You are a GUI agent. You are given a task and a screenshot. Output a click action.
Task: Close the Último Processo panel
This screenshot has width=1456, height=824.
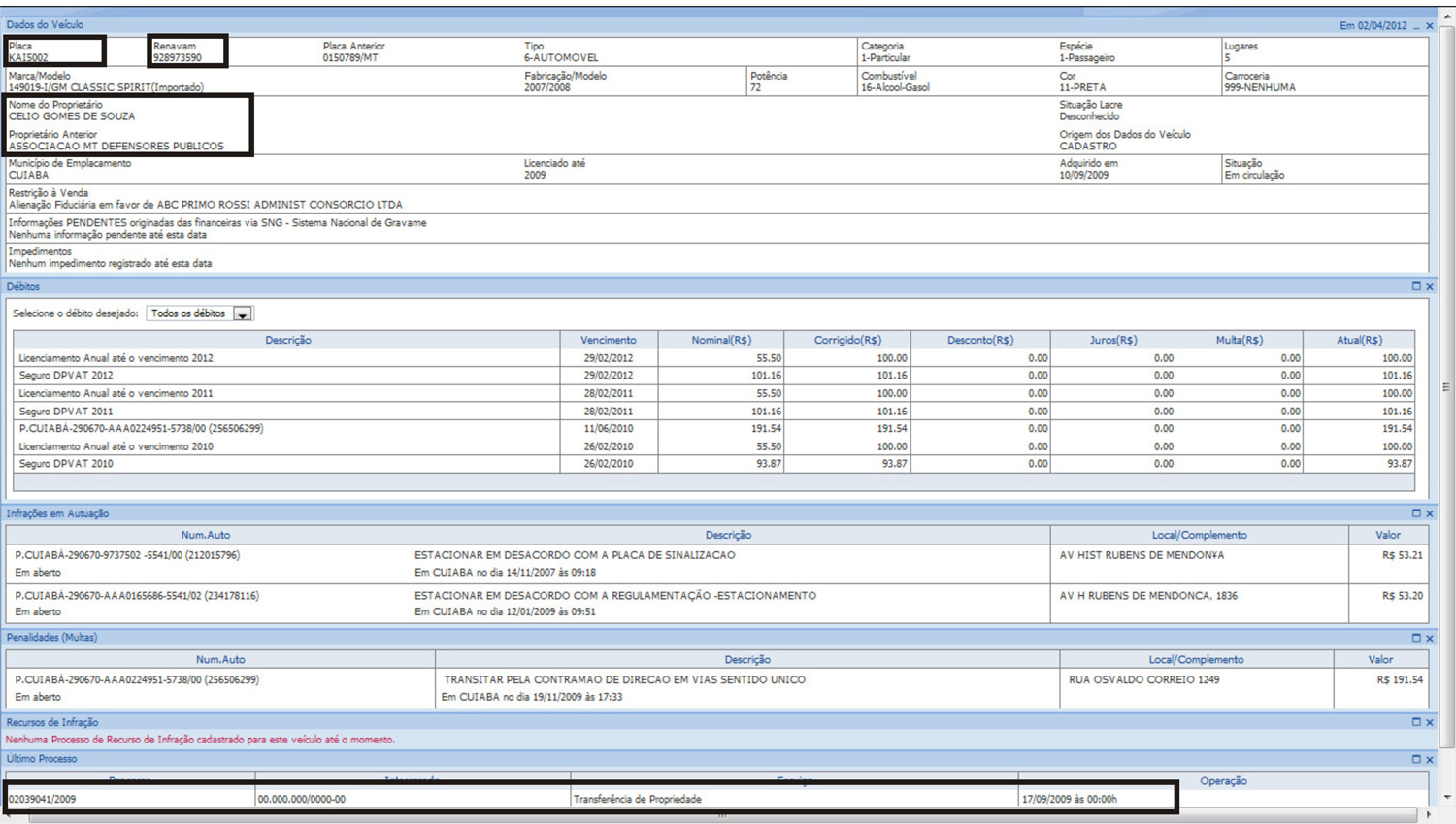coord(1430,759)
